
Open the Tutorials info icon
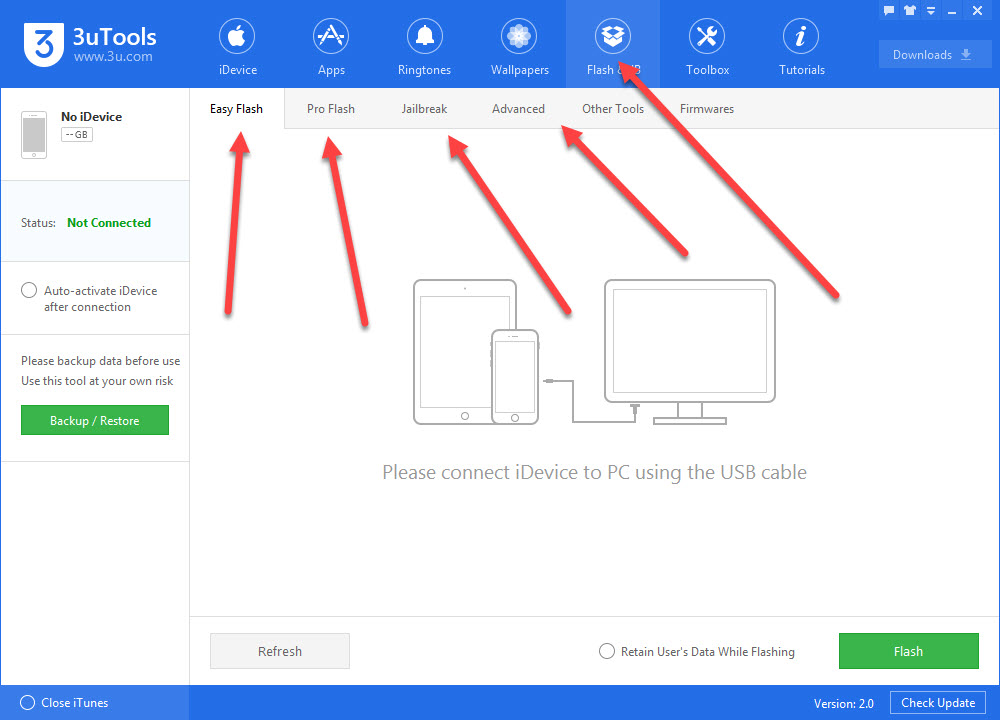[x=801, y=36]
